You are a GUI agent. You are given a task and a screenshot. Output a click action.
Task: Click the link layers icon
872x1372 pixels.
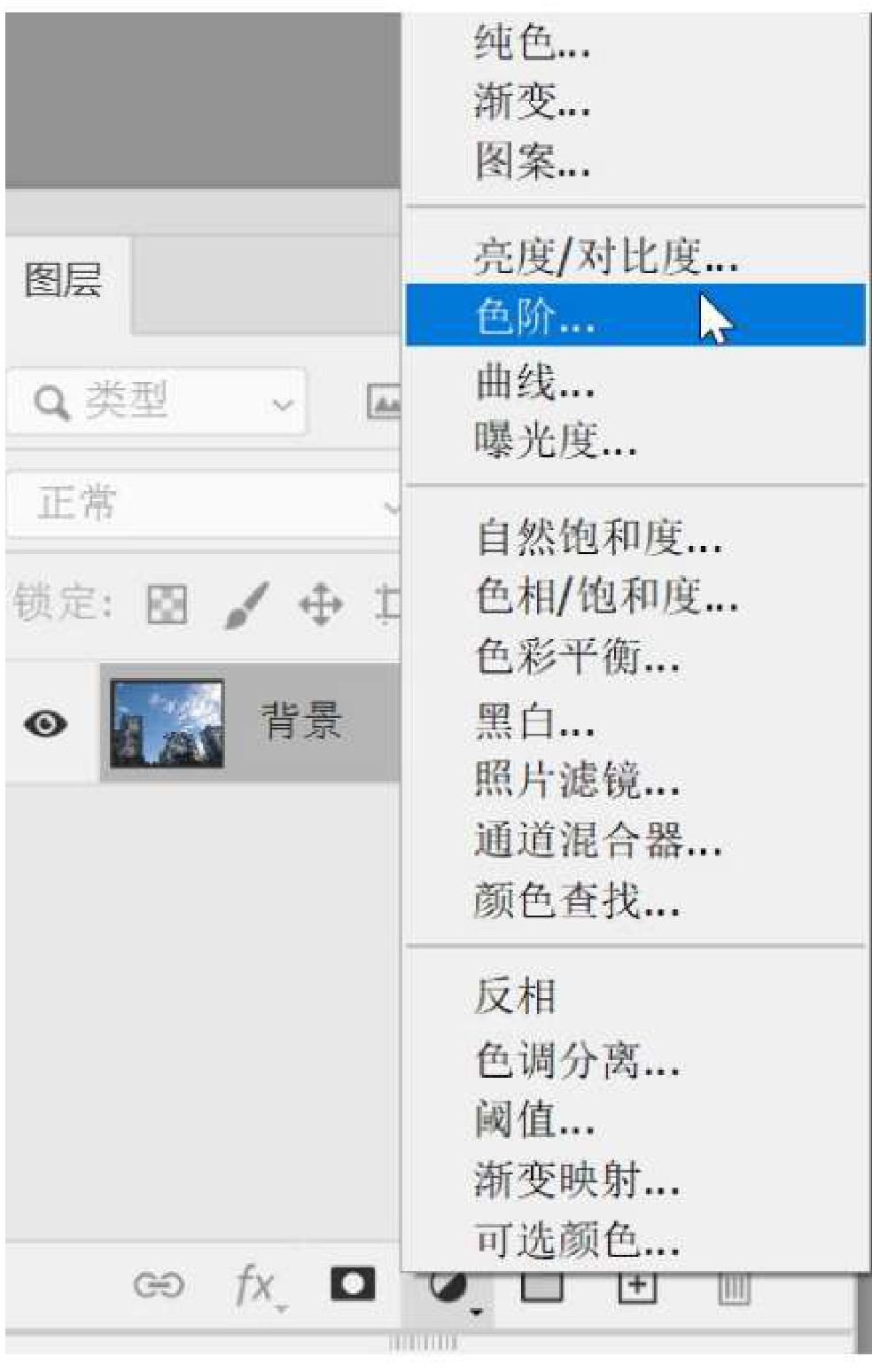point(159,1284)
